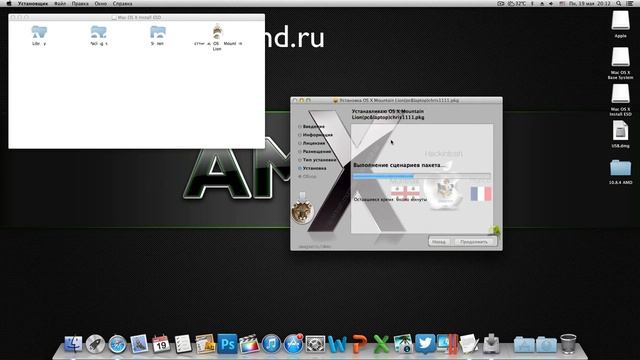Select Лицензия step in installer sidebar

[x=314, y=143]
